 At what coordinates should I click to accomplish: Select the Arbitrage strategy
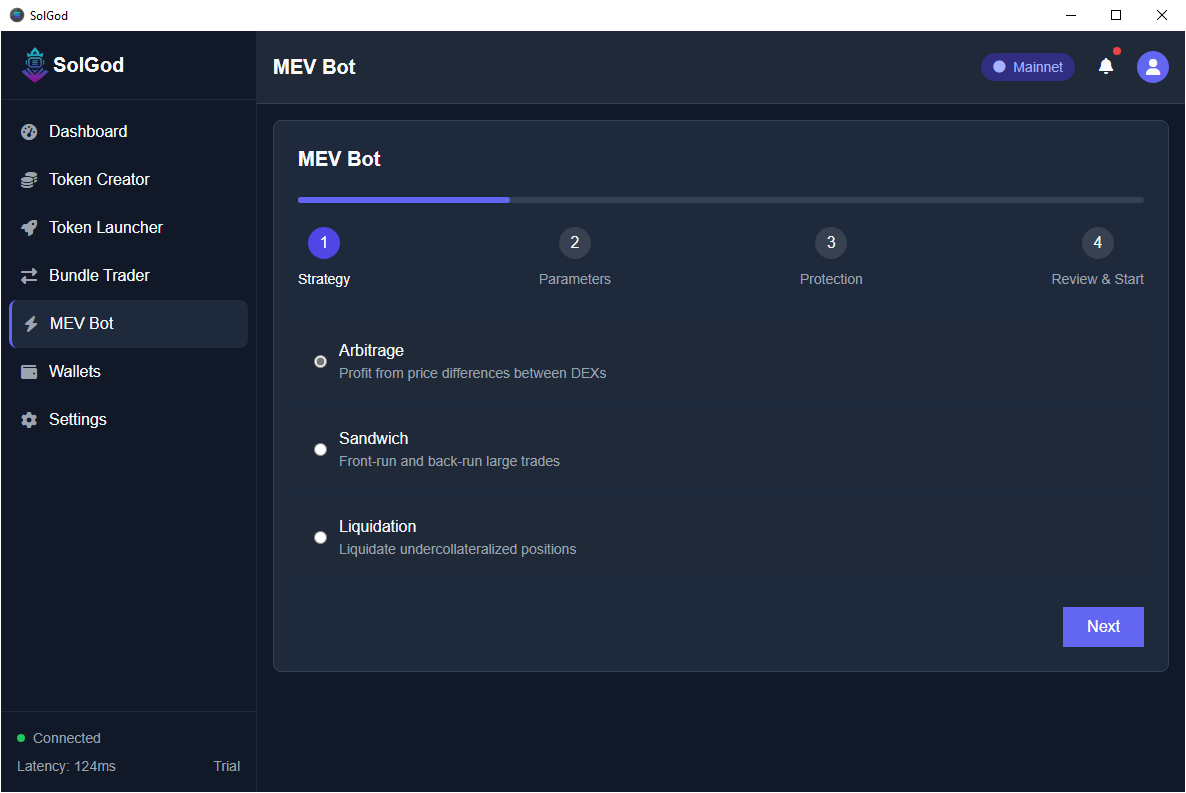tap(320, 361)
